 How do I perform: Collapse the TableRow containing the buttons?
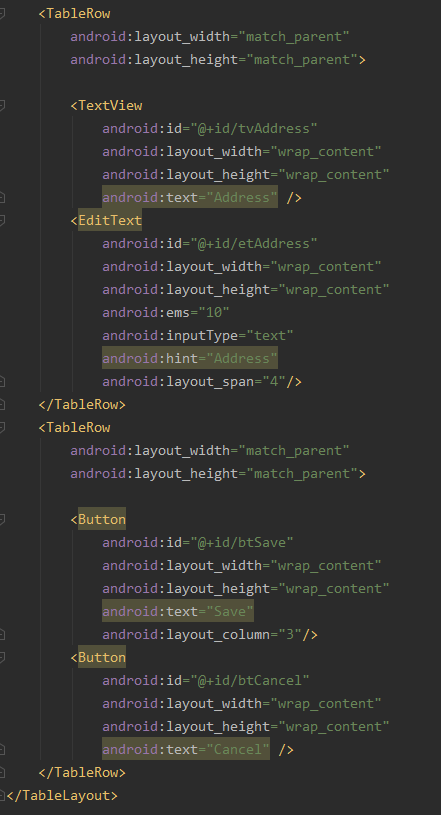point(2,427)
